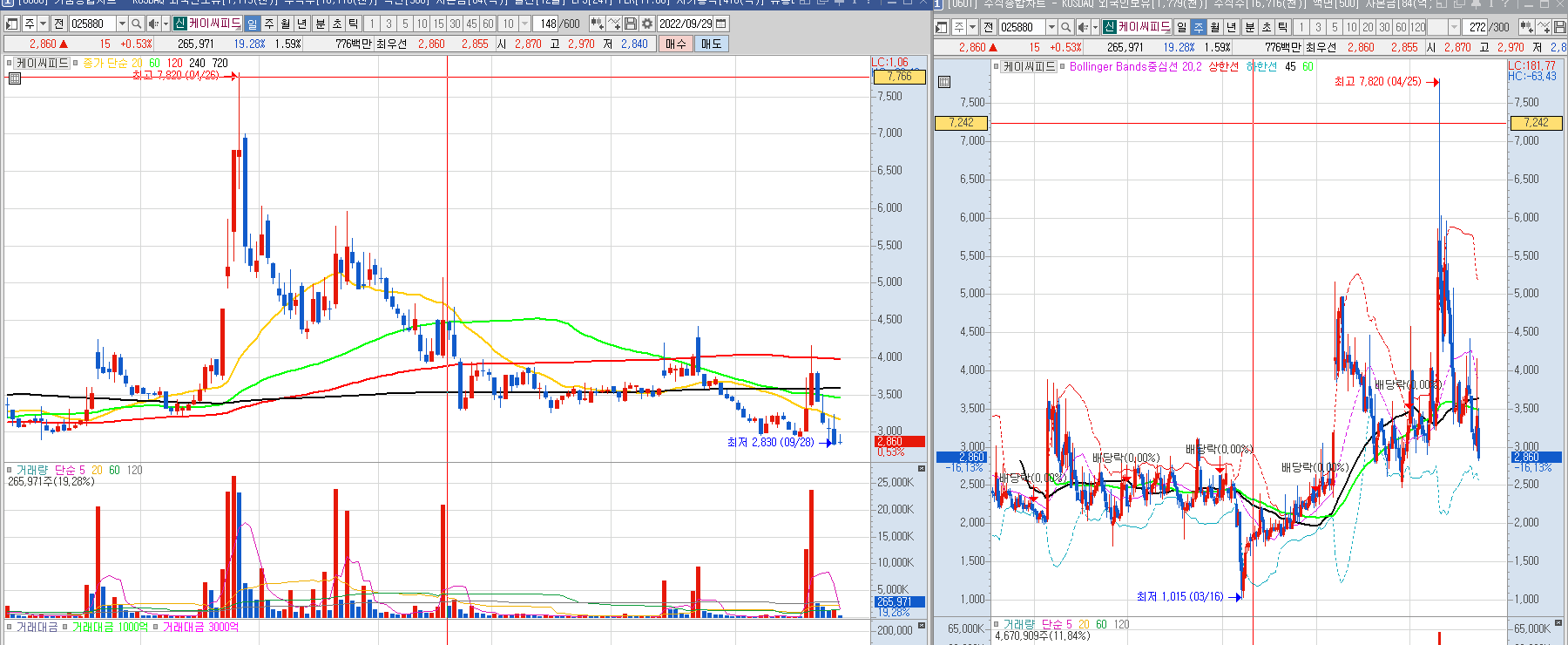Click the small icon on the volume panel corner
The image size is (1568, 645).
(922, 469)
